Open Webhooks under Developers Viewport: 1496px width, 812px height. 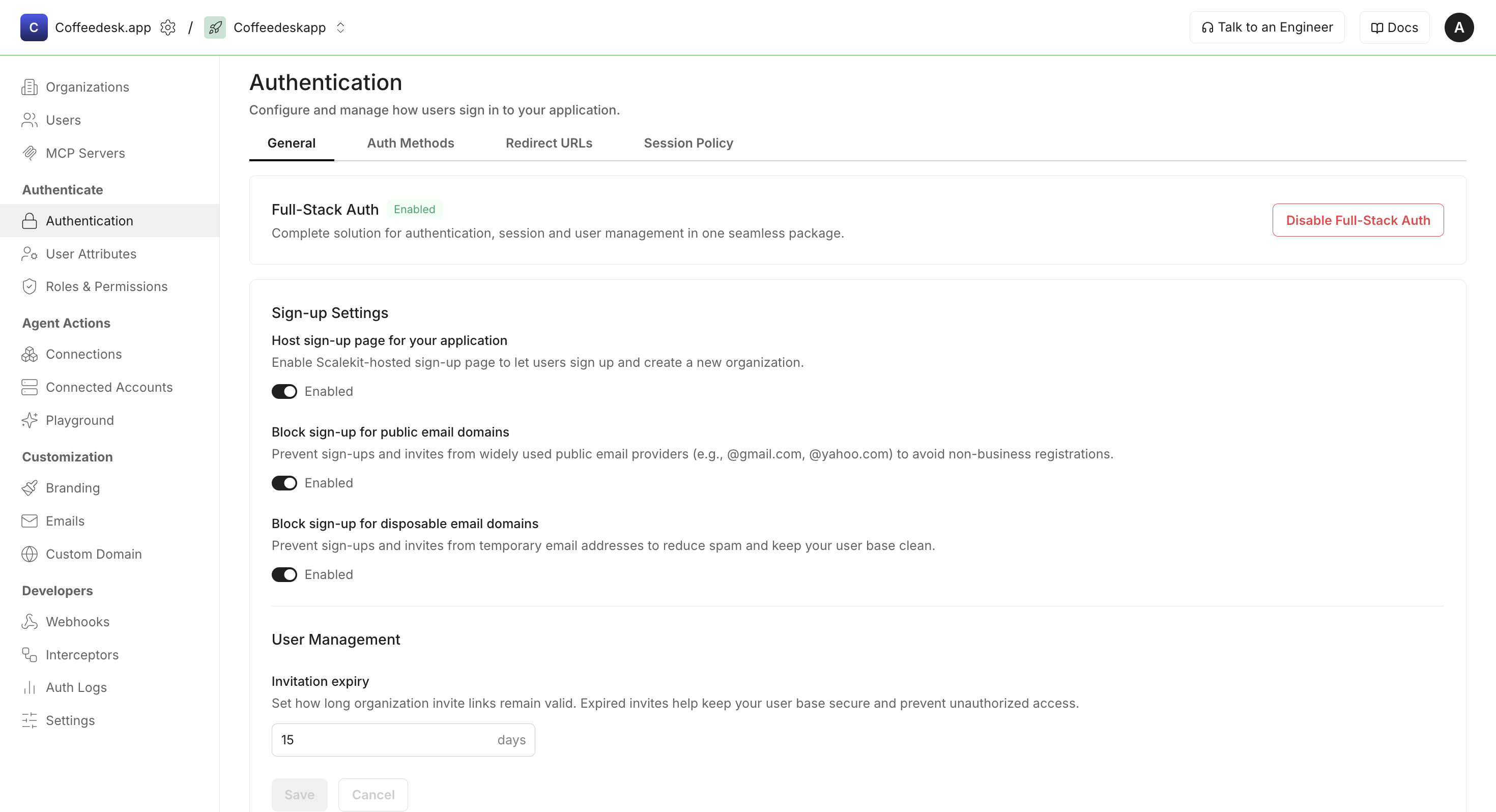[x=77, y=622]
